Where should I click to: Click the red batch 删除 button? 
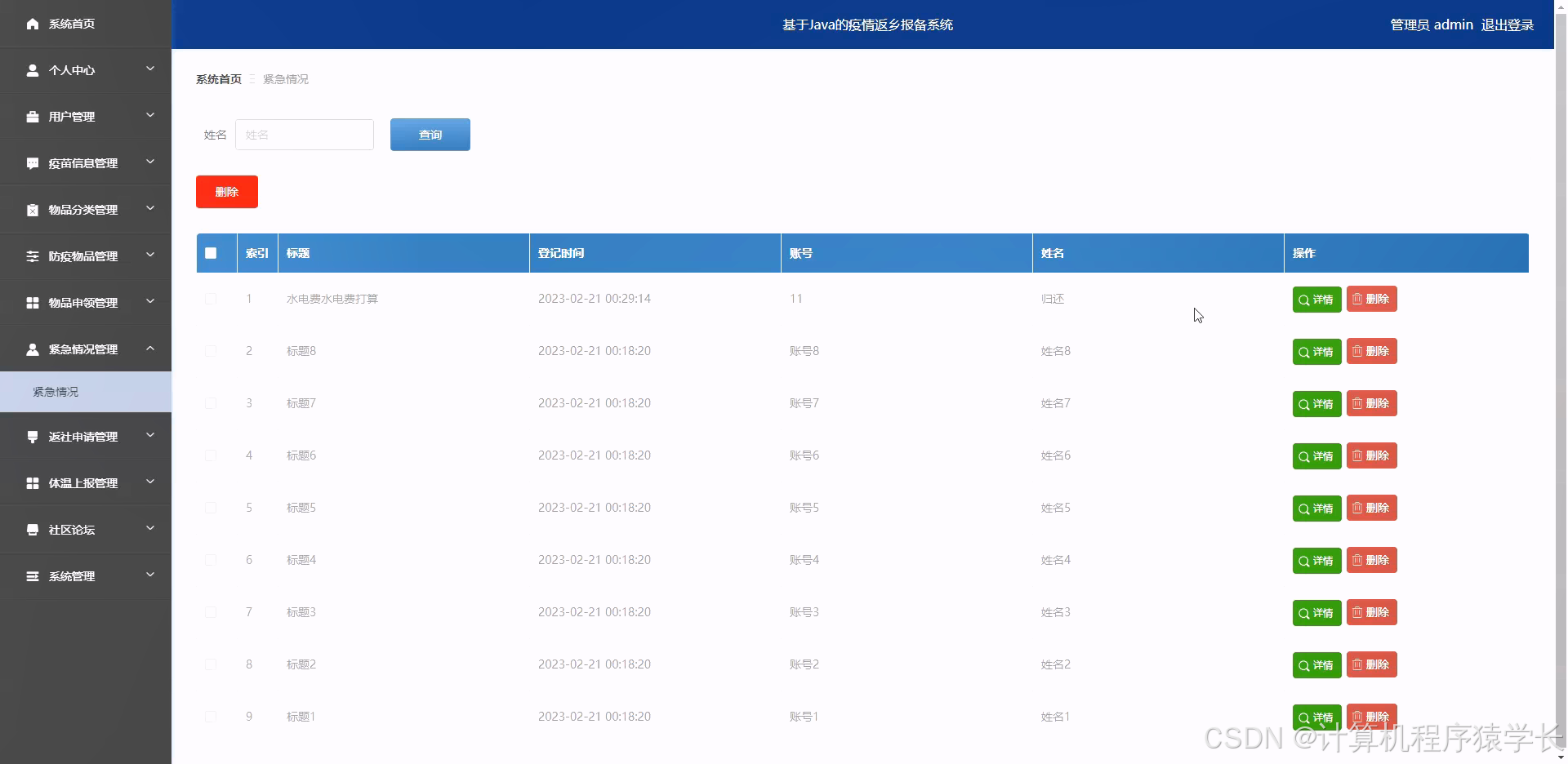[227, 192]
